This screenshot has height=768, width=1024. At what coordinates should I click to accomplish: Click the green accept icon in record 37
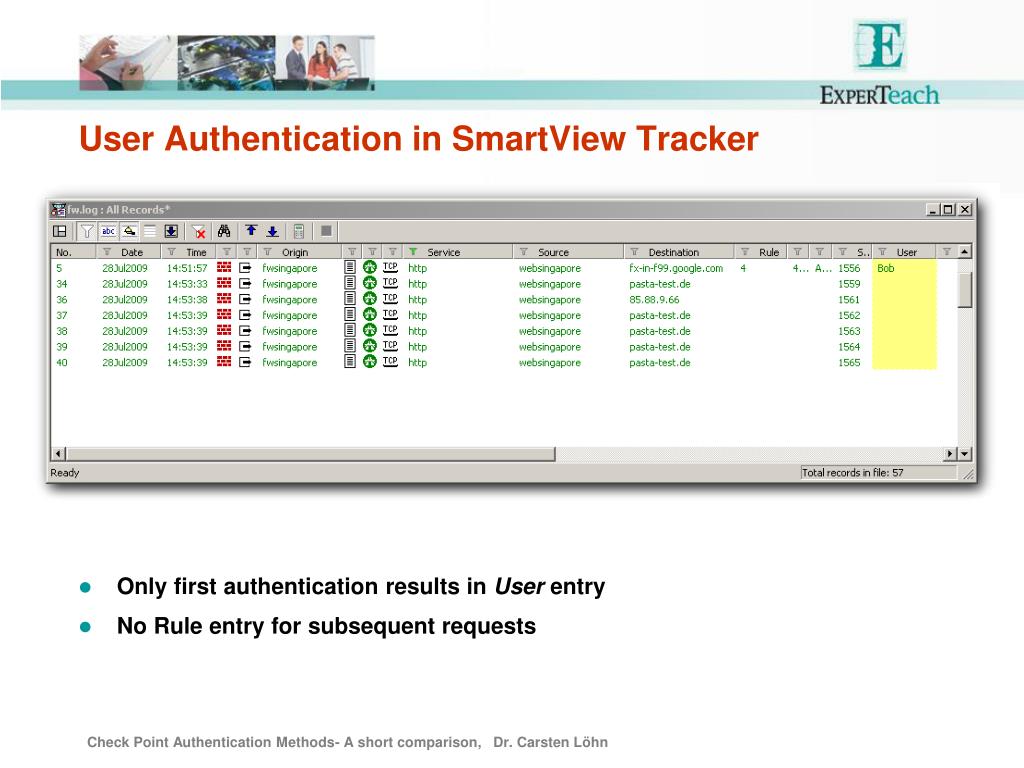click(370, 314)
